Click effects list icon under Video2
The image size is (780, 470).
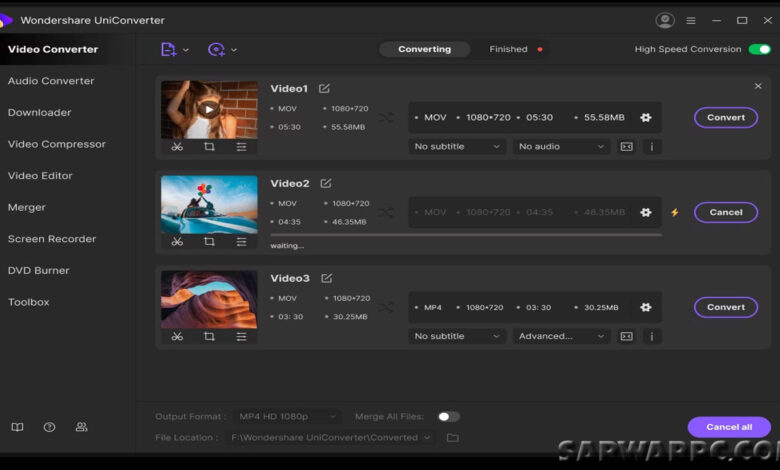(x=241, y=242)
